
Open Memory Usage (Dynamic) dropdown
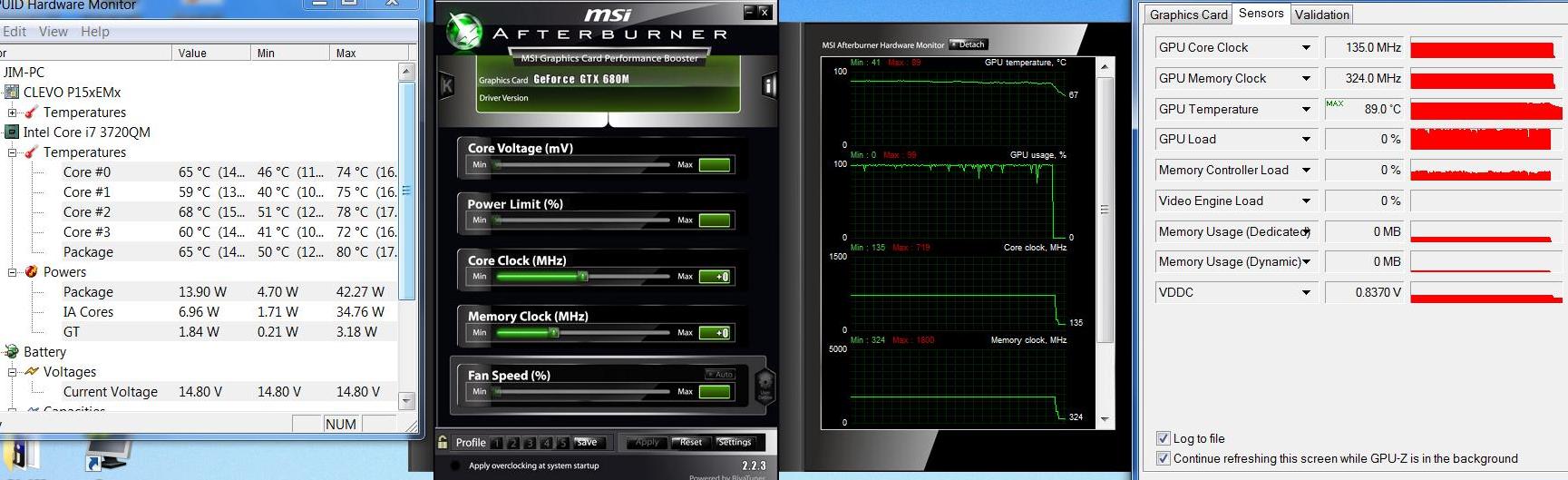pyautogui.click(x=1306, y=261)
